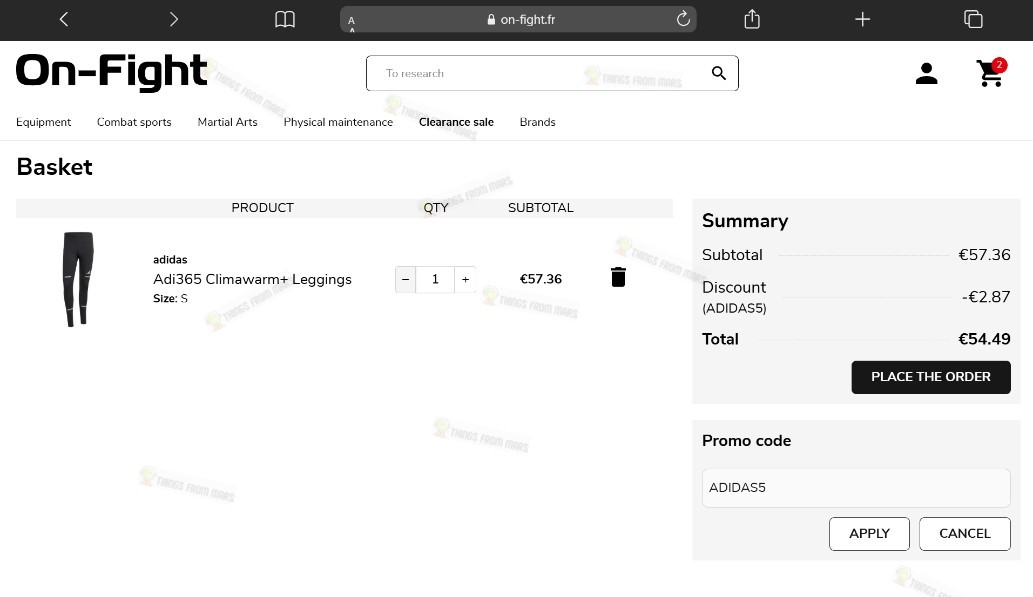Remove the leggings with the trash icon
The height and width of the screenshot is (597, 1033).
point(618,277)
